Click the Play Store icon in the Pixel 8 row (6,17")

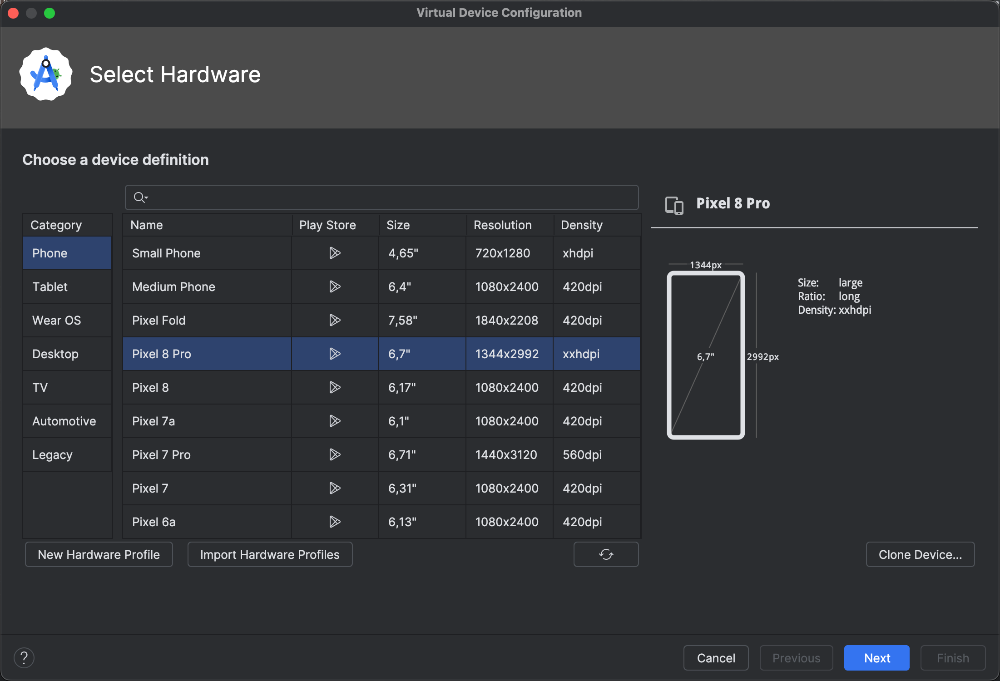pos(335,388)
